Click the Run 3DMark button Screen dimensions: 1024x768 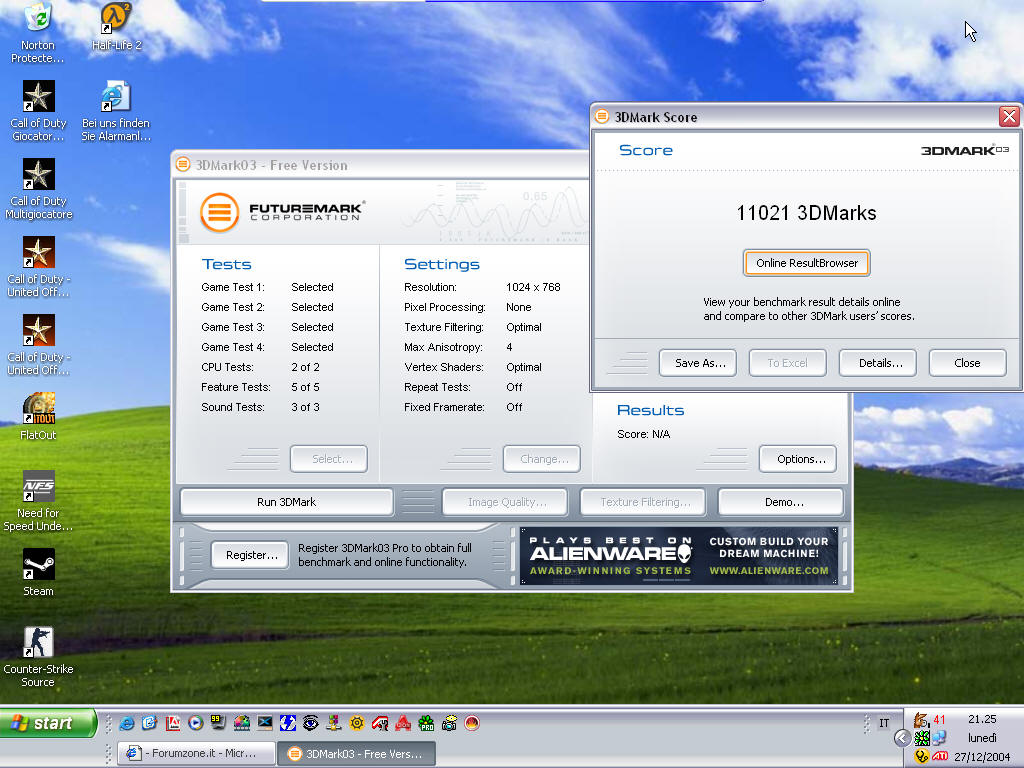(287, 502)
